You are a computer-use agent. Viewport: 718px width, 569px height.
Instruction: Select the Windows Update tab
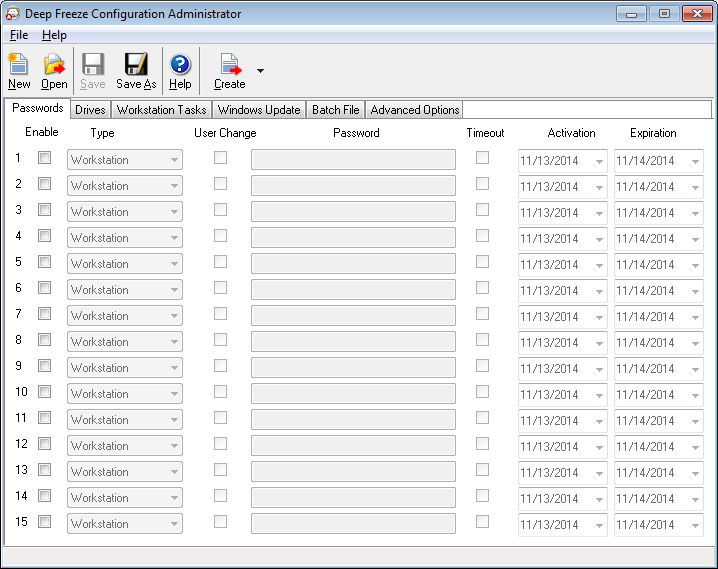point(259,110)
